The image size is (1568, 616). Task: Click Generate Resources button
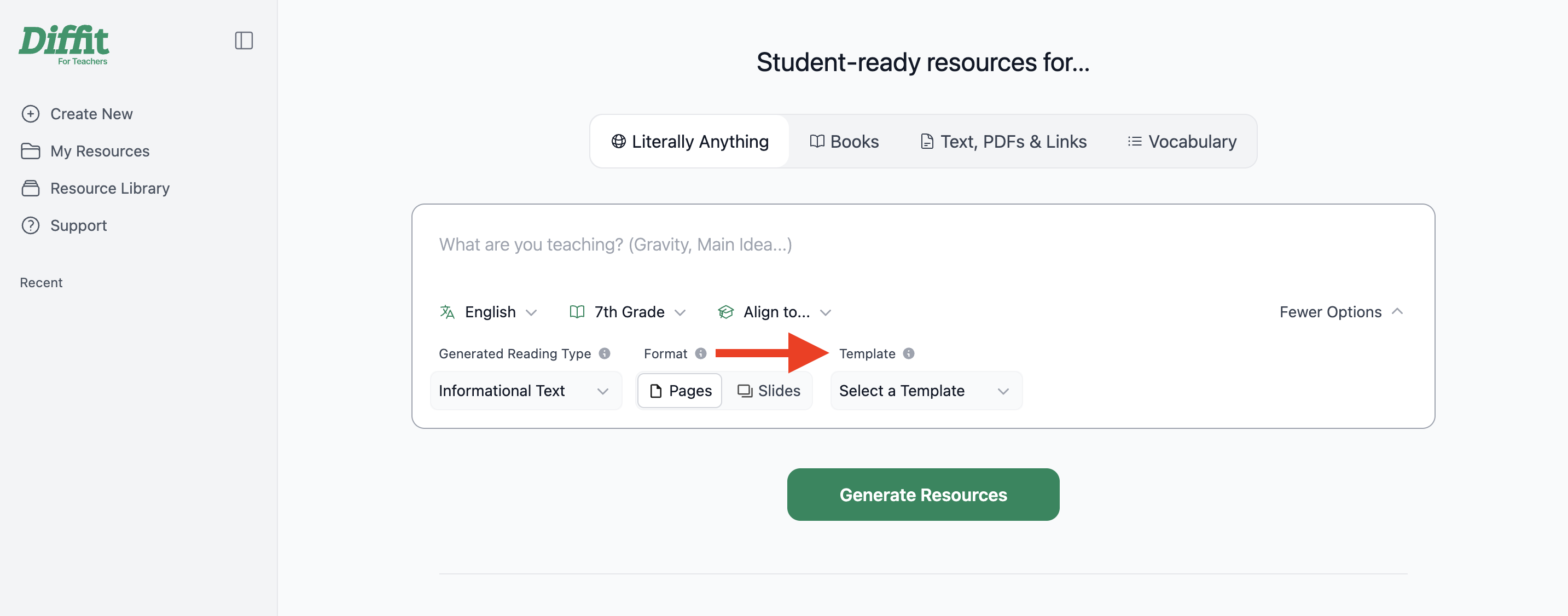(x=923, y=494)
